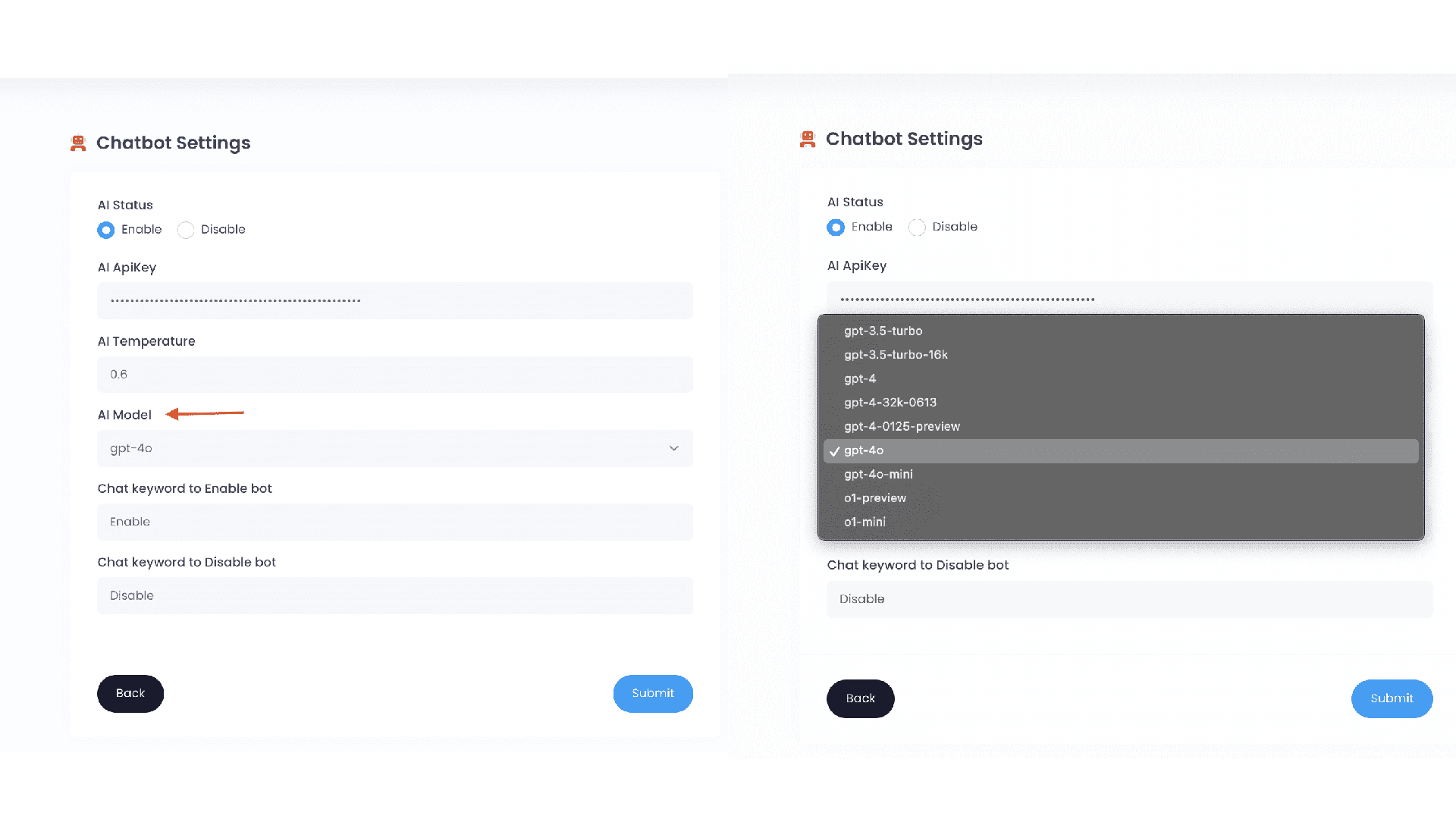Viewport: 1456px width, 819px height.
Task: Click the AI Temperature input field
Action: tap(394, 375)
